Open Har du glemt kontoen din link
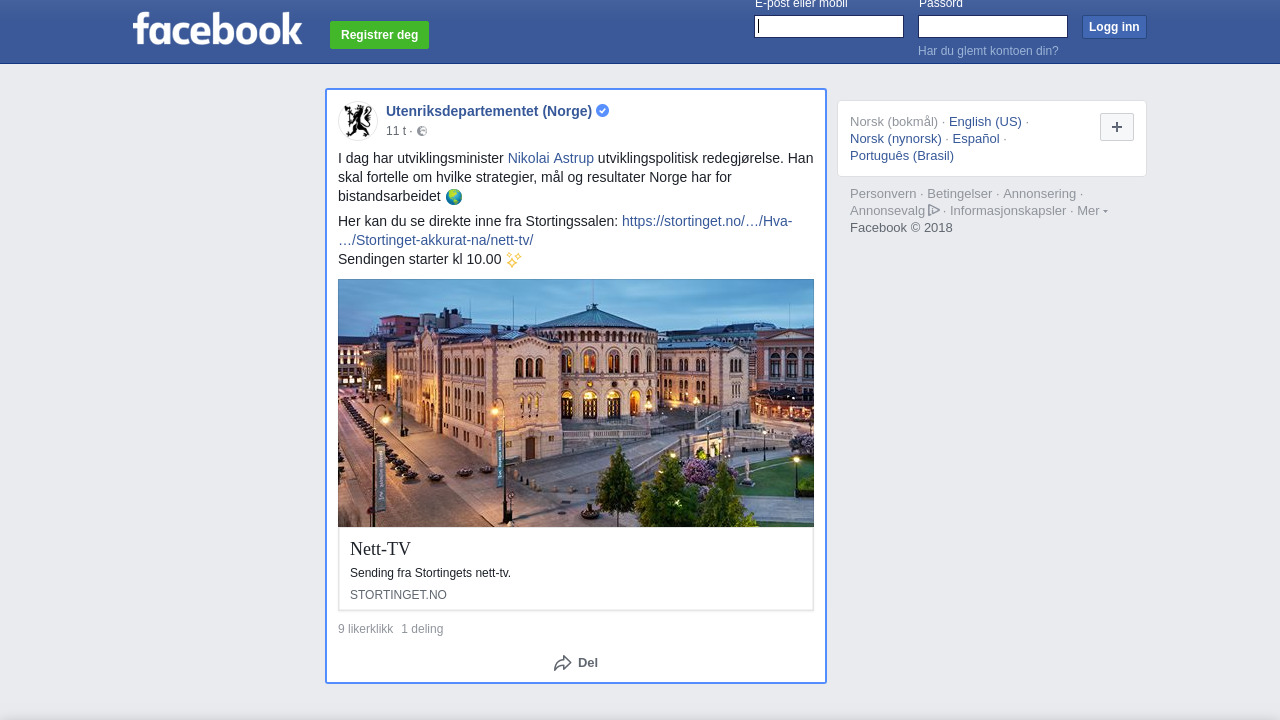The width and height of the screenshot is (1280, 720). [x=988, y=51]
